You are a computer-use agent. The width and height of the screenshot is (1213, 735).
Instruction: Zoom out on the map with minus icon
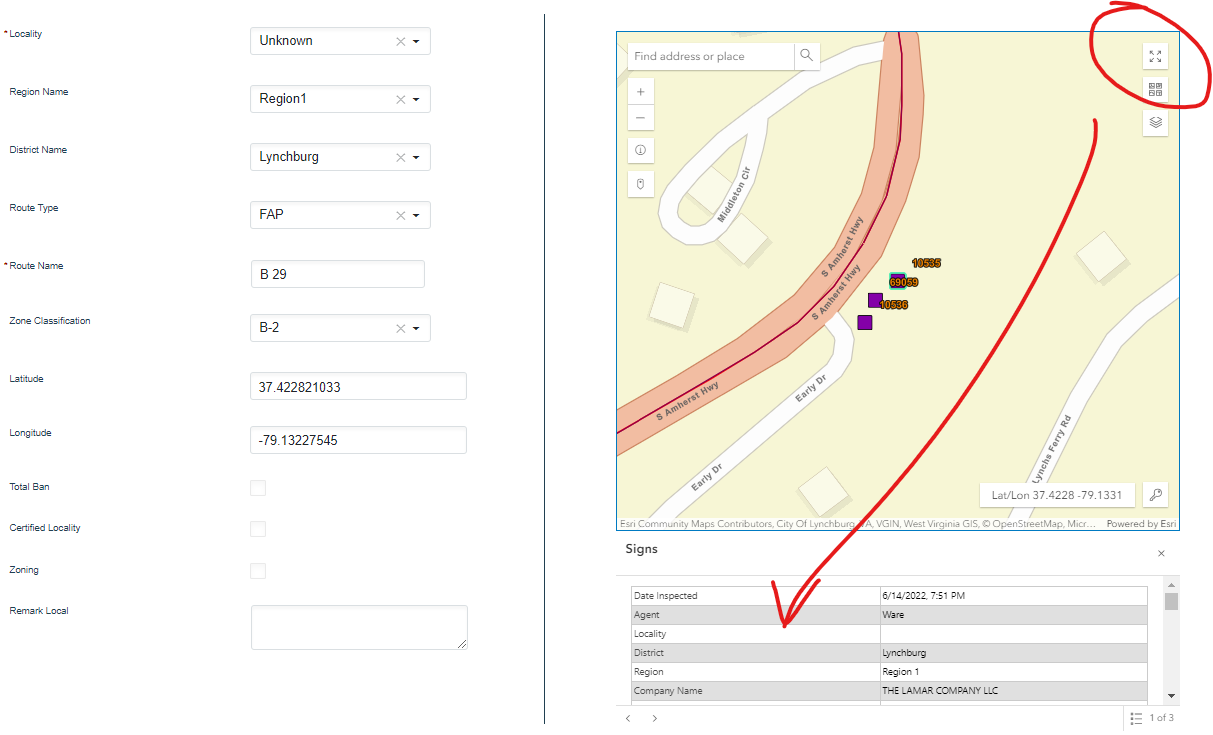pyautogui.click(x=640, y=117)
